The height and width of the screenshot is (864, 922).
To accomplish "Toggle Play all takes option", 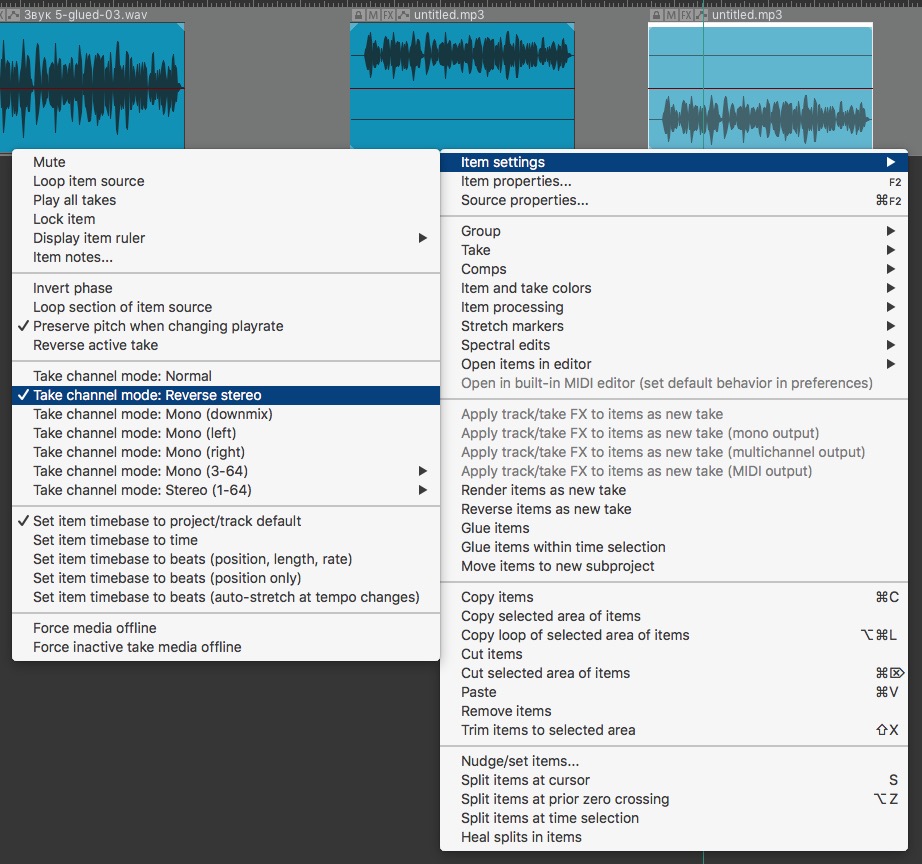I will pos(226,200).
